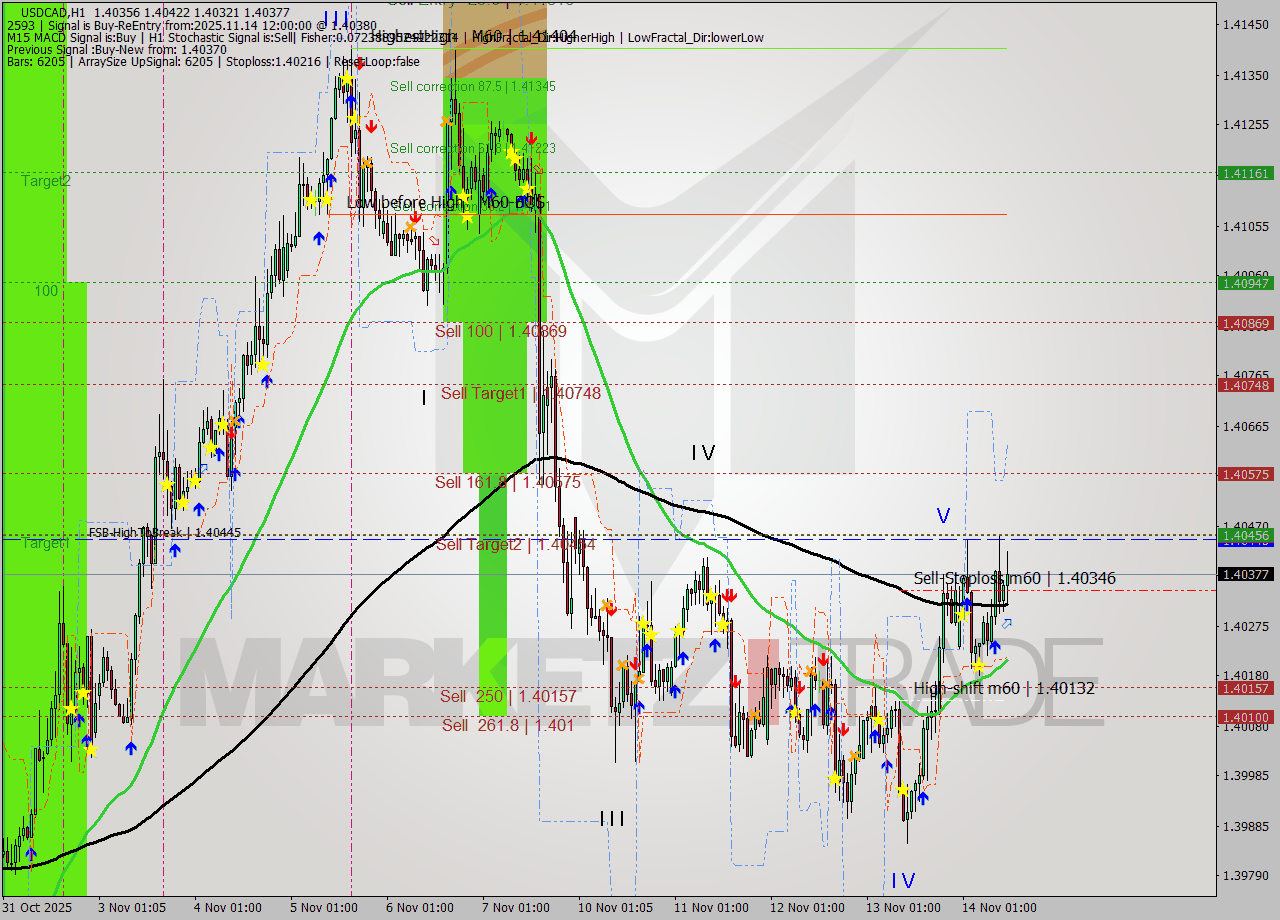Select the Roman numeral V wave marker
The image size is (1280, 920).
pyautogui.click(x=941, y=516)
